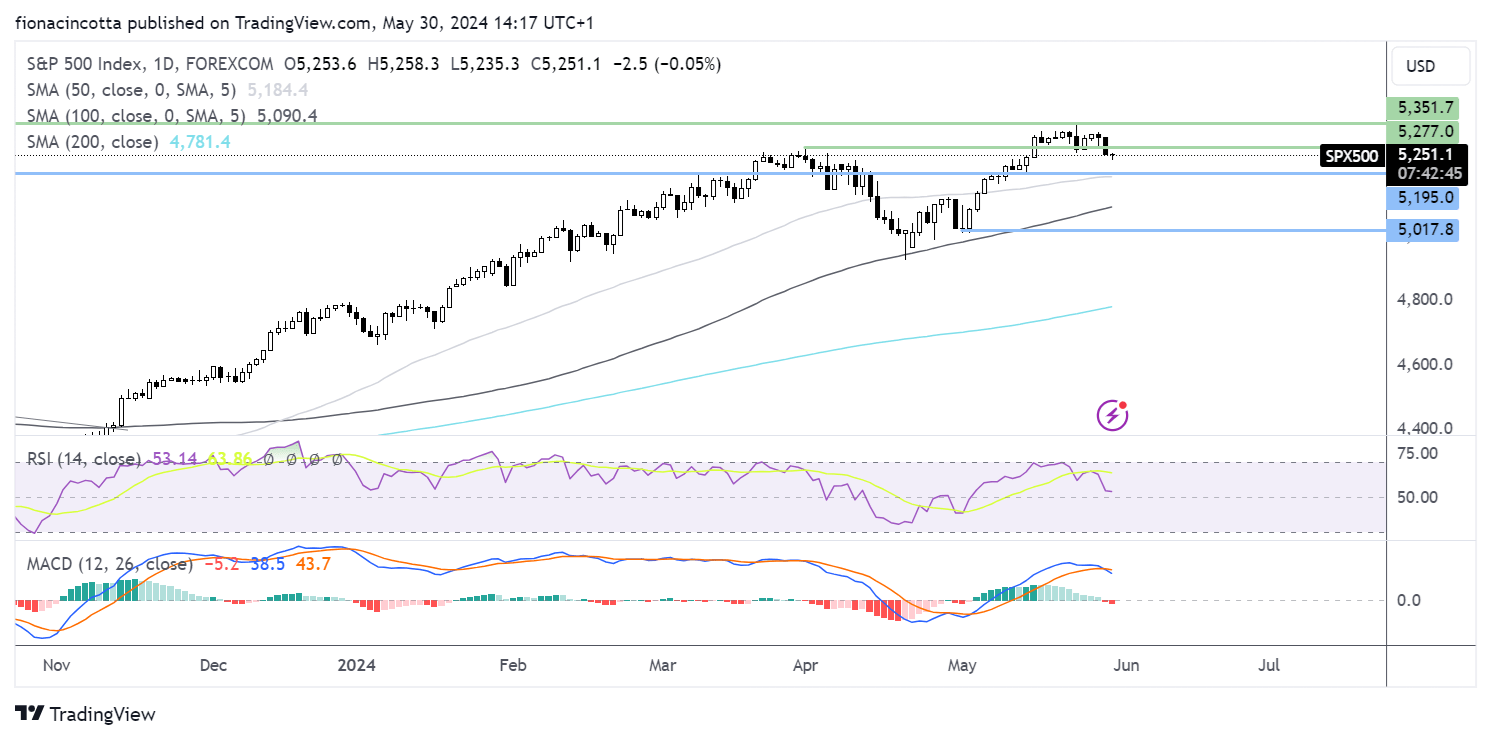Viewport: 1491px width, 740px height.
Task: Click the 4,800.0 price axis label
Action: (1425, 299)
